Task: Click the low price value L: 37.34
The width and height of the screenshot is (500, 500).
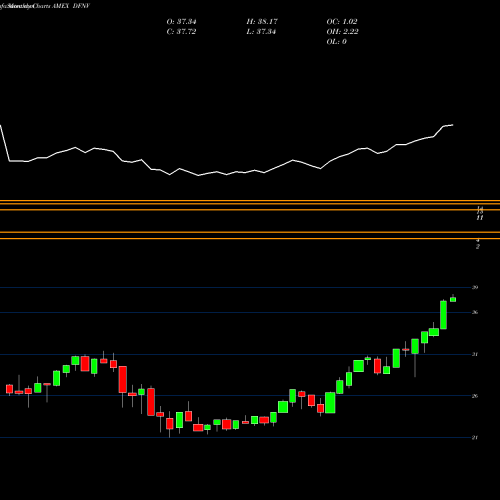Action: point(261,32)
